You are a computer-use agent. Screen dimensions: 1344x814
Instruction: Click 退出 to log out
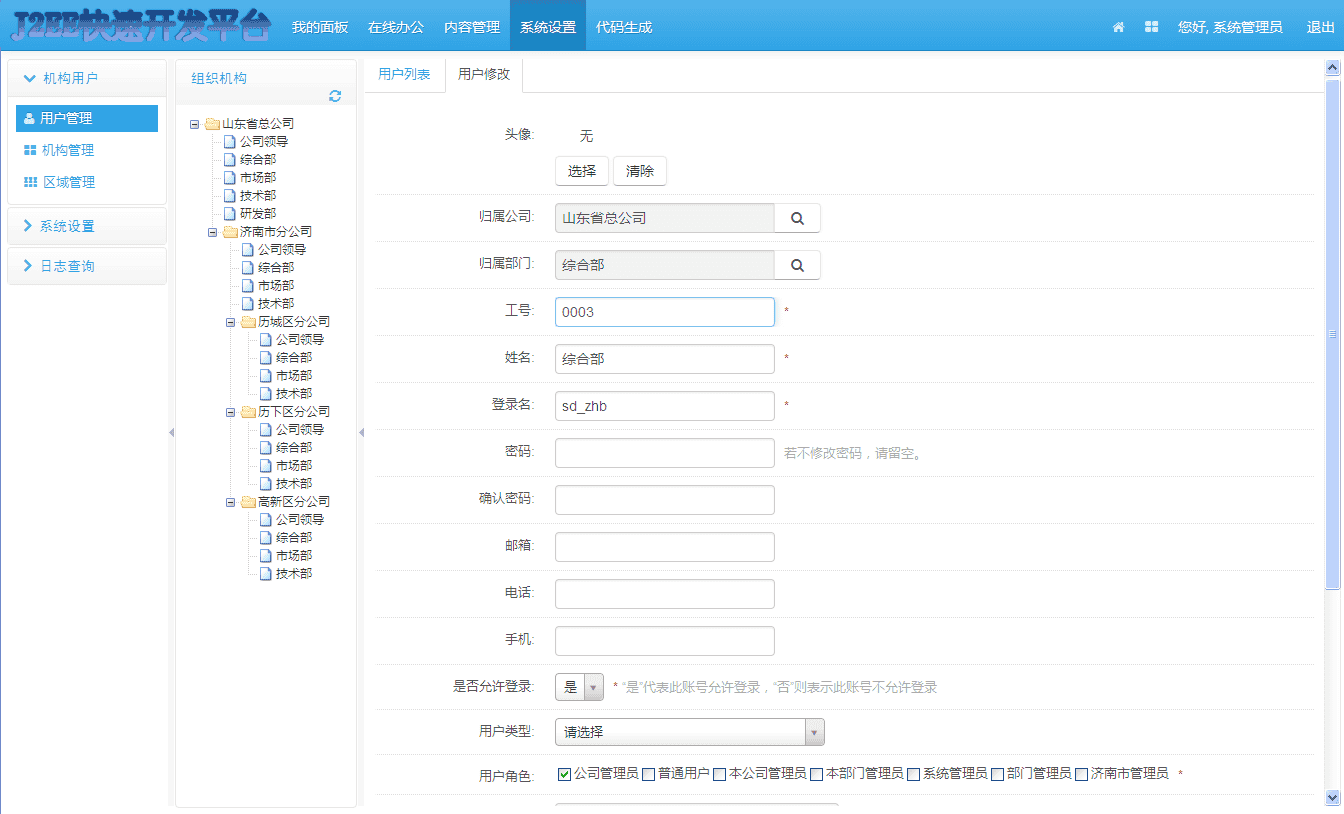pos(1320,27)
